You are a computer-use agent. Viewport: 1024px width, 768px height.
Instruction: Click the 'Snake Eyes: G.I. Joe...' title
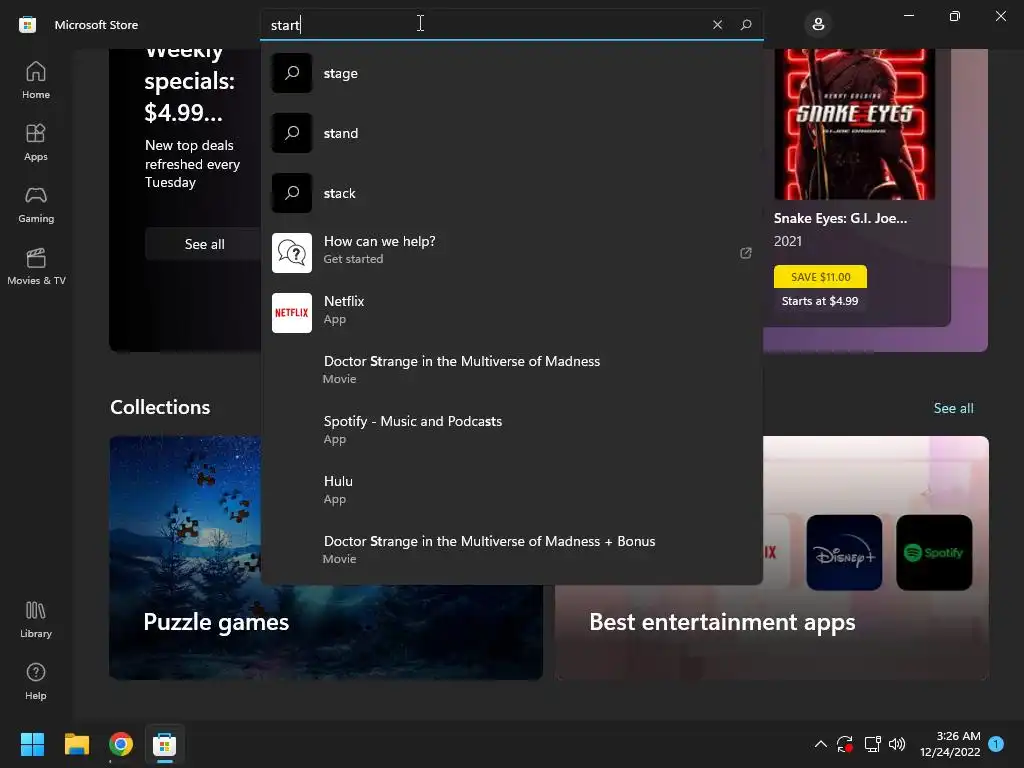tap(840, 218)
